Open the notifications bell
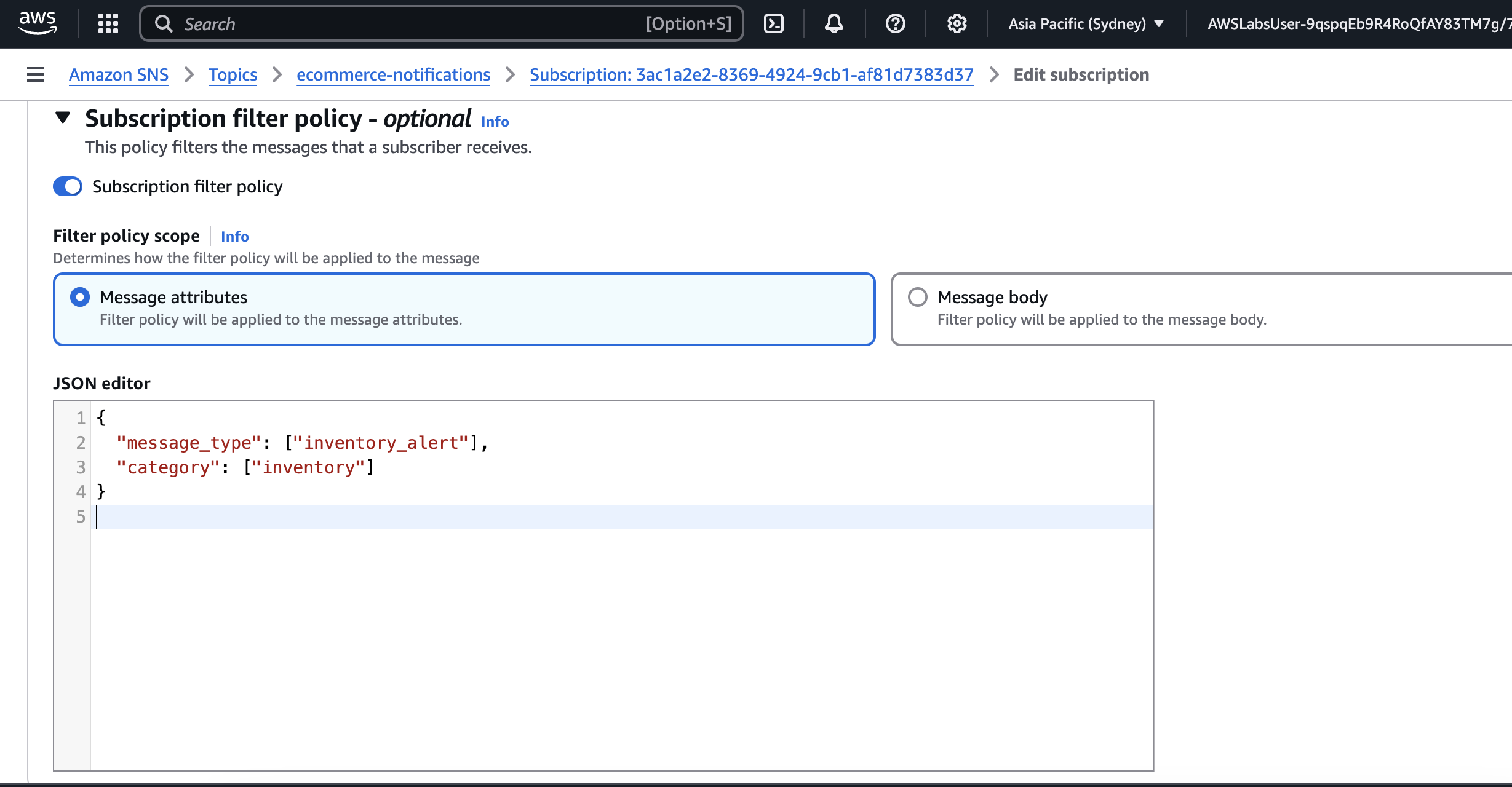This screenshot has height=787, width=1512. (x=834, y=23)
